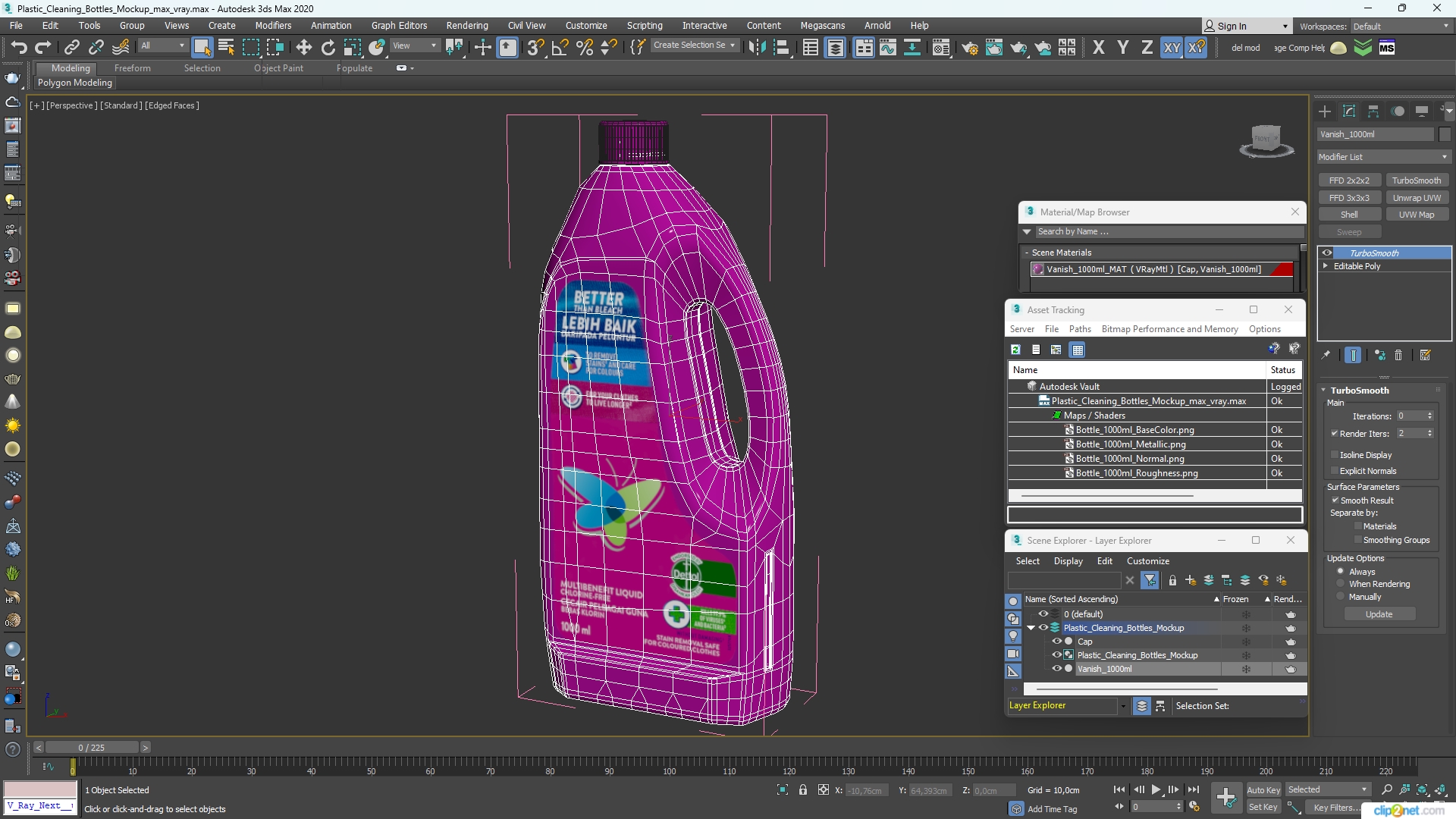
Task: Constrain to X axis button
Action: click(x=1099, y=48)
